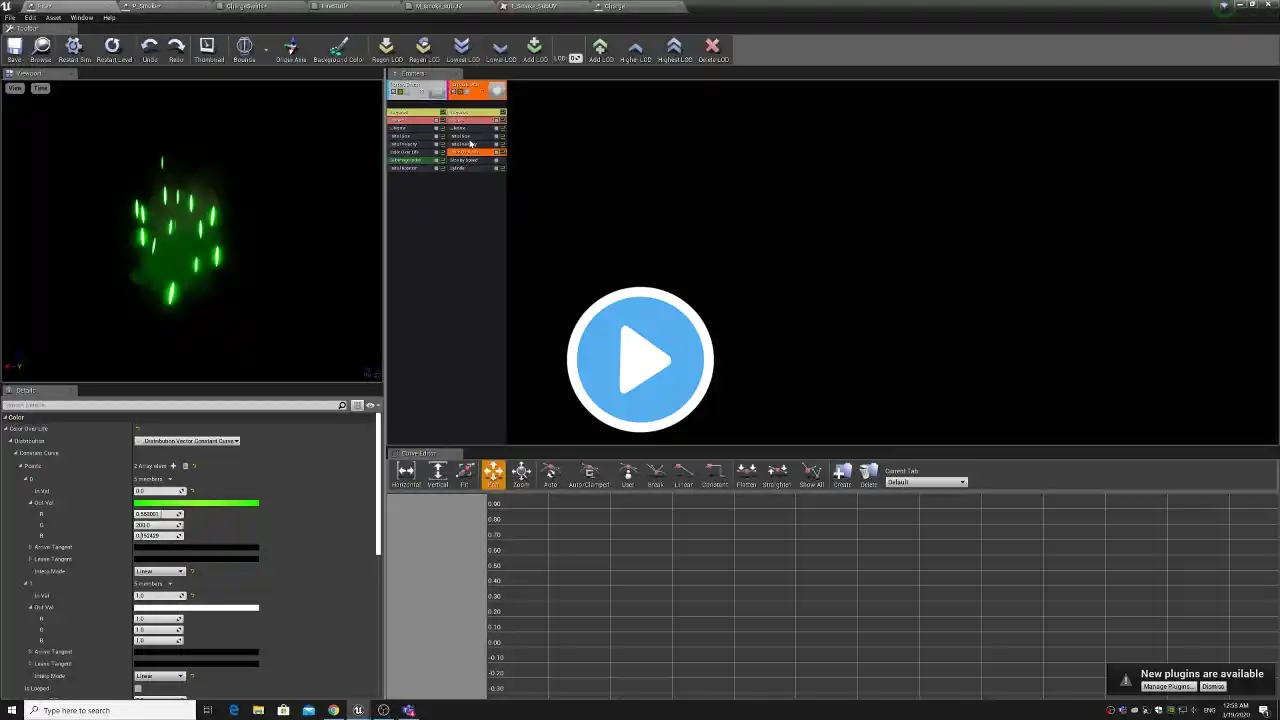The height and width of the screenshot is (720, 1280).
Task: Activate the Pan mode in Curve Editor
Action: (x=493, y=474)
